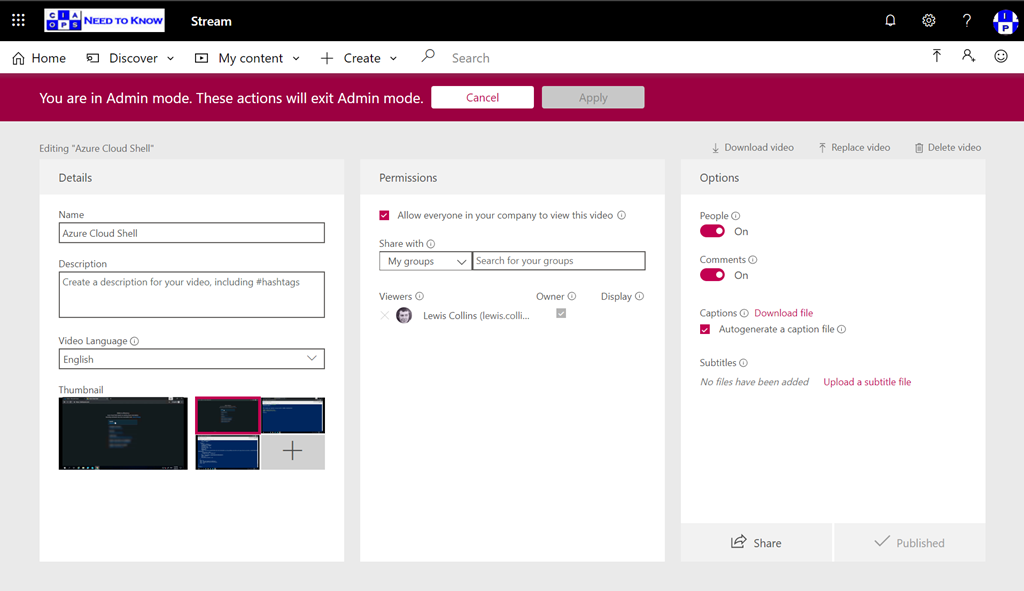Expand the My content menu

[247, 58]
